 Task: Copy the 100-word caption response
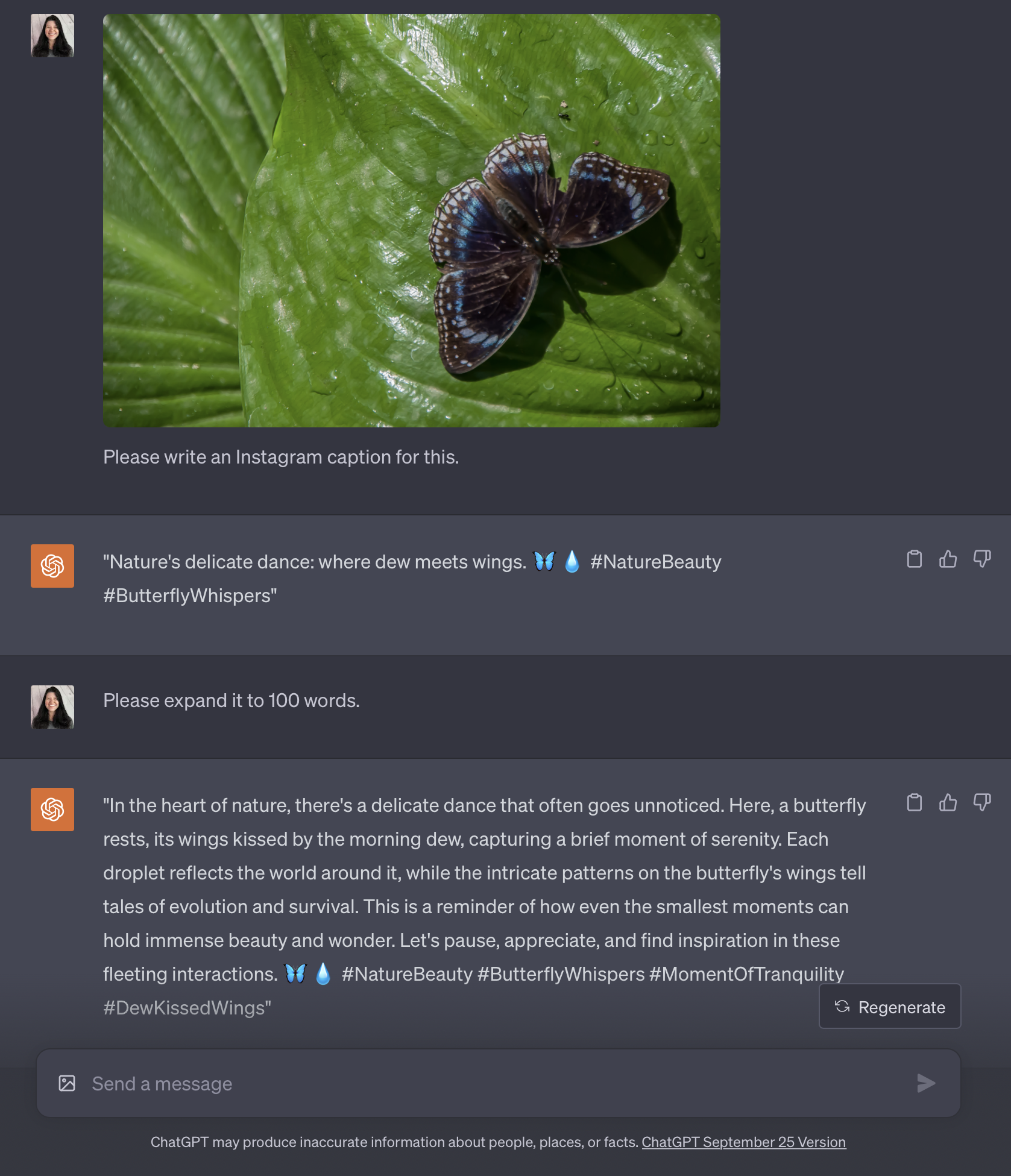point(914,803)
